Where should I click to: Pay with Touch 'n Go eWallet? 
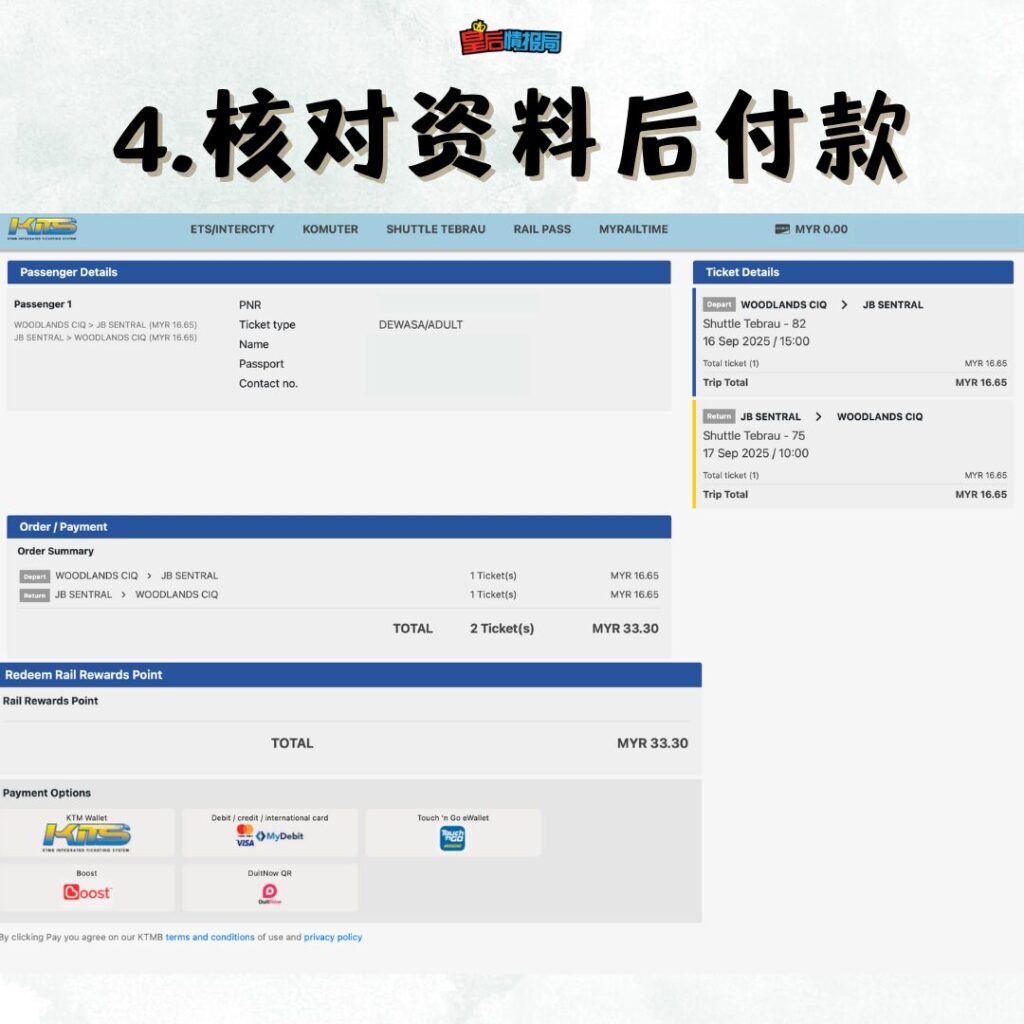453,833
